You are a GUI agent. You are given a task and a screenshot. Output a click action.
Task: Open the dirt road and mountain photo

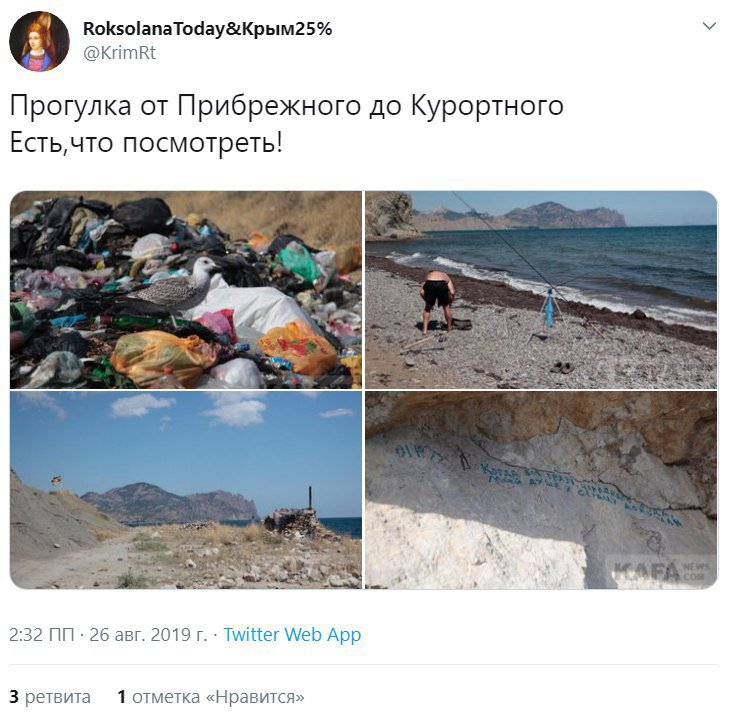(186, 490)
